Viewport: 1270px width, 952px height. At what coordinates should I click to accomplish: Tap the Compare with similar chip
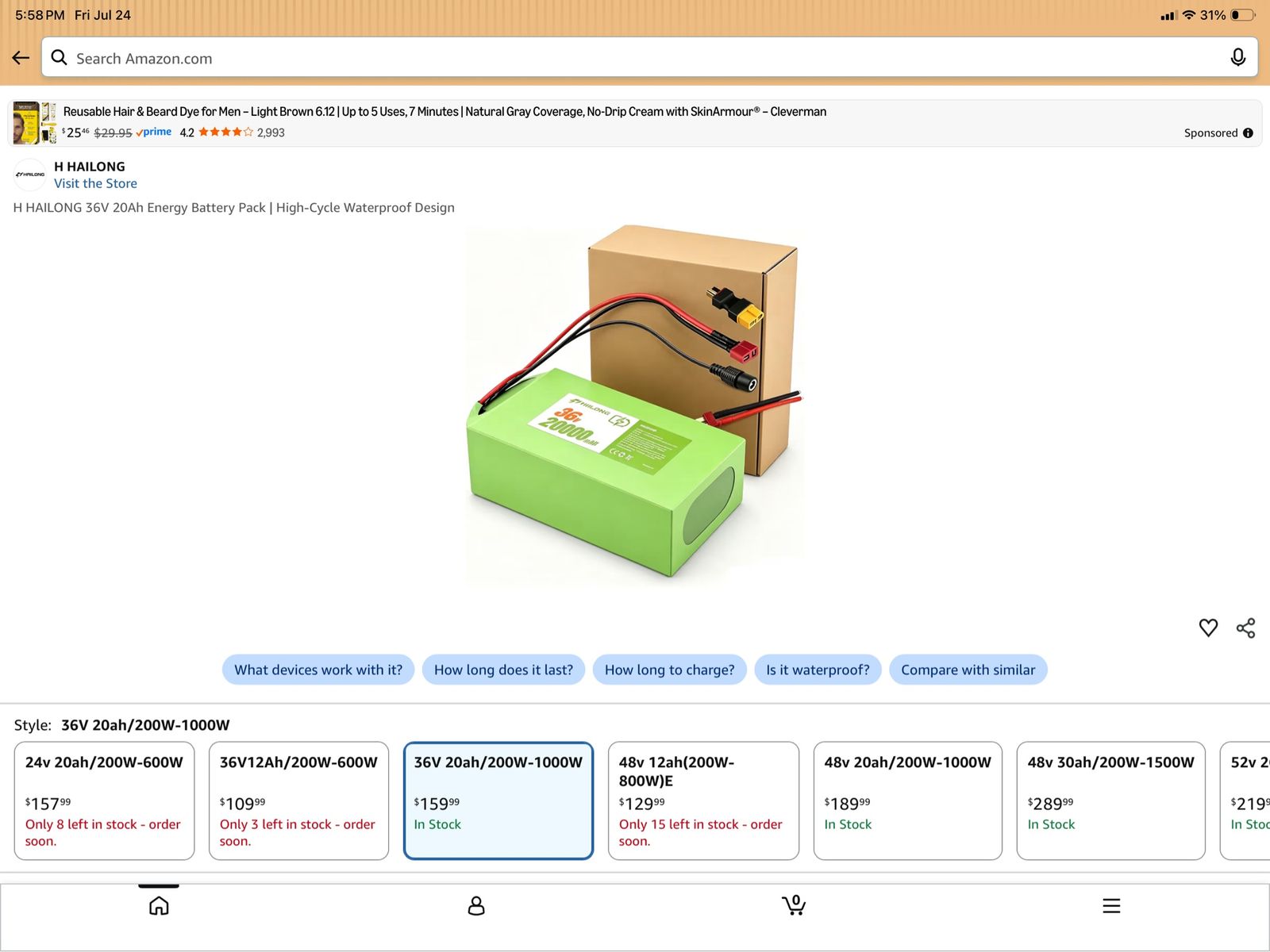[x=968, y=670]
